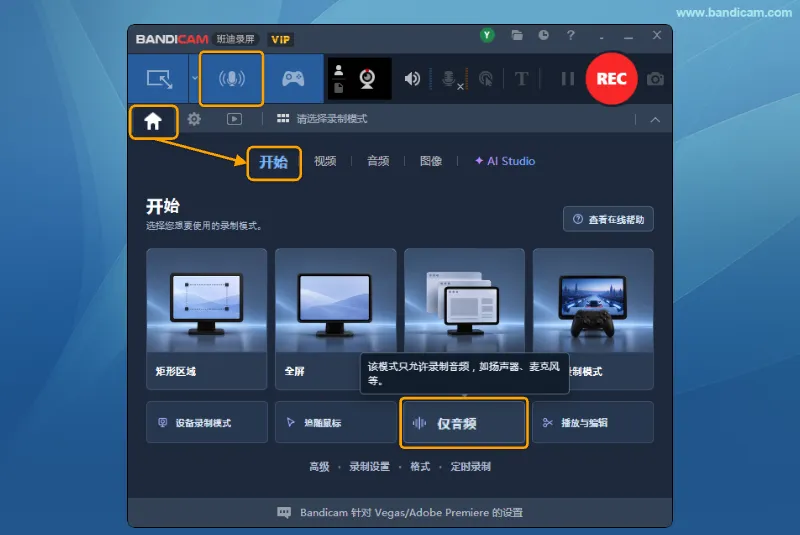The width and height of the screenshot is (800, 535).
Task: Toggle the speaker sound icon
Action: coord(412,79)
